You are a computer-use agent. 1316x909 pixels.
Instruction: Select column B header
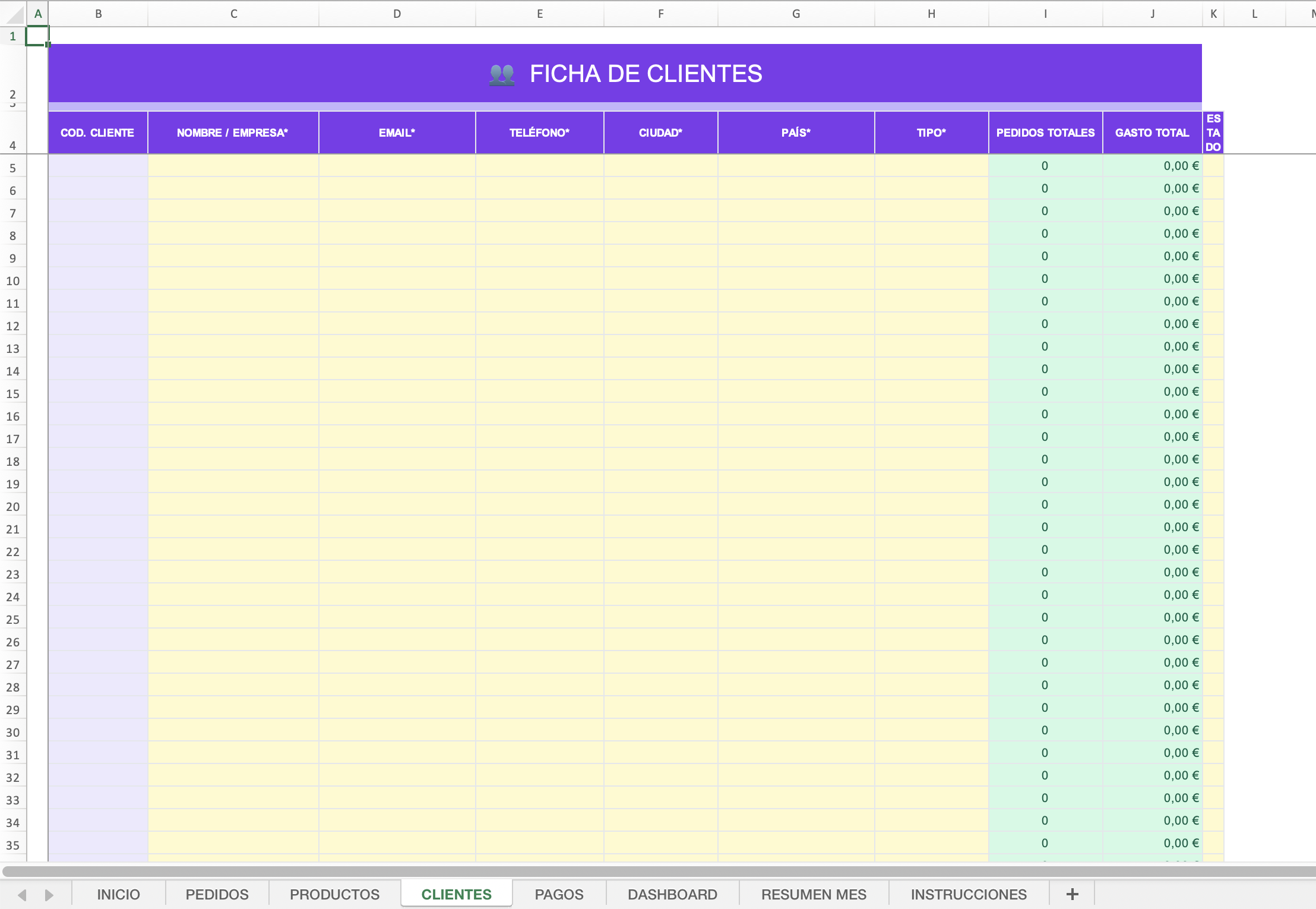coord(99,14)
